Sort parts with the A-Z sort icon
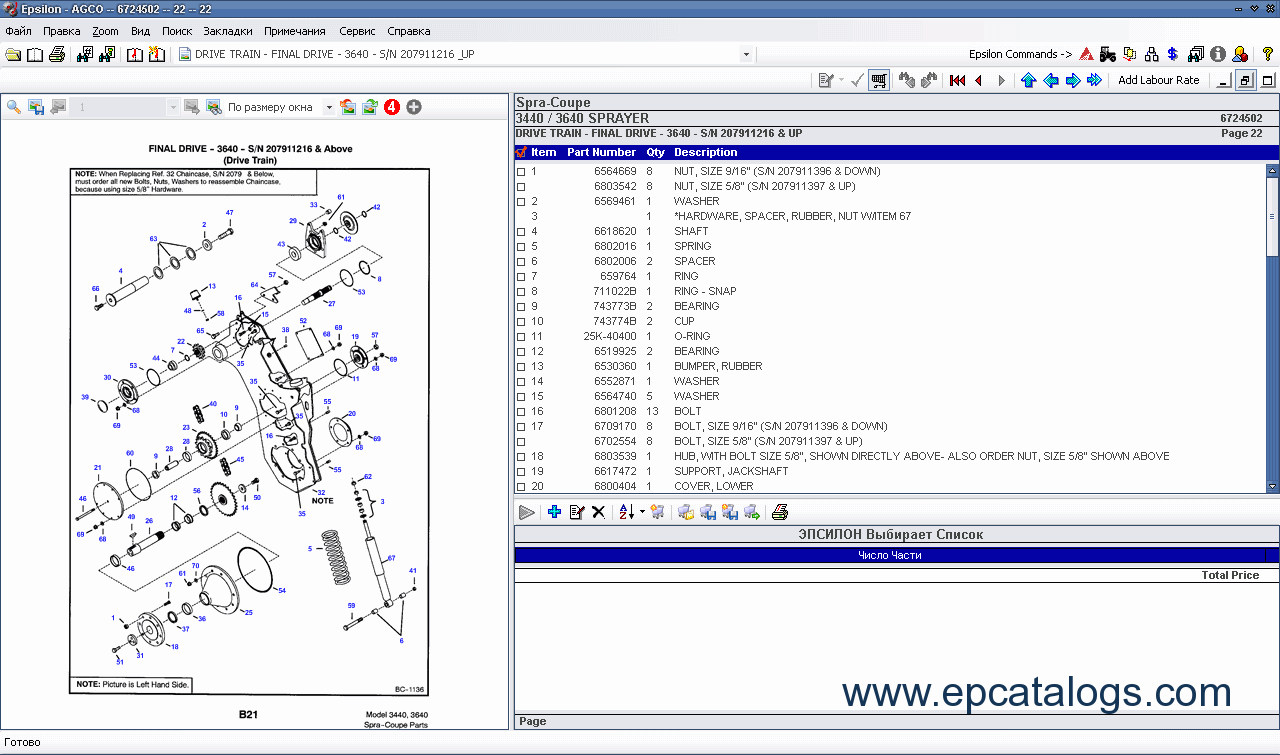 coord(626,511)
